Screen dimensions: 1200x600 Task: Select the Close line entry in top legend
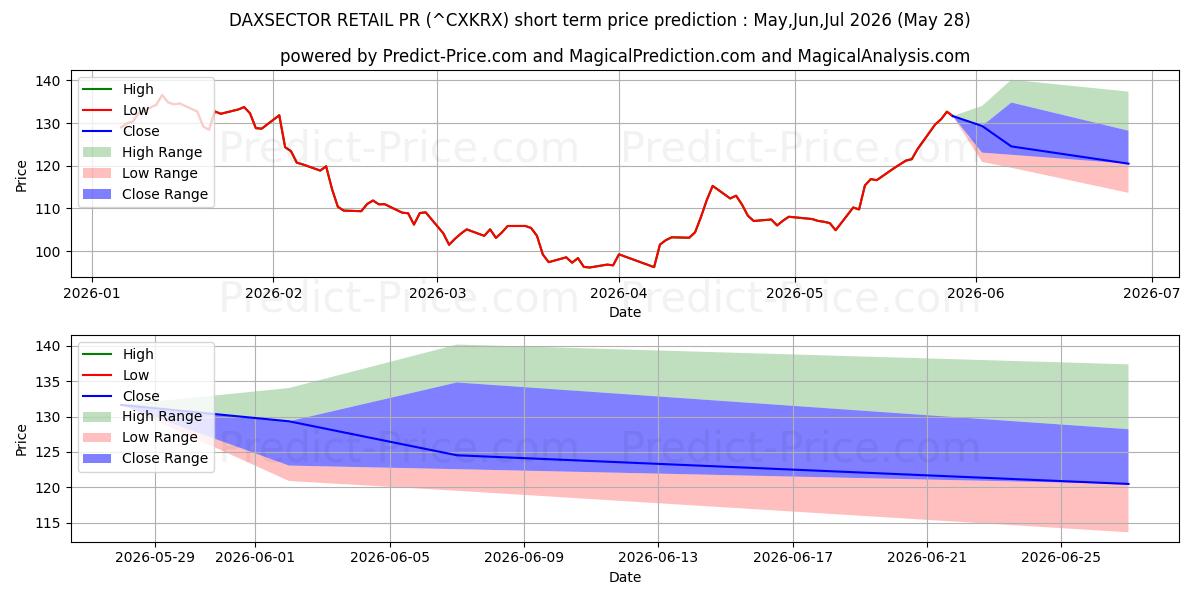pyautogui.click(x=121, y=132)
